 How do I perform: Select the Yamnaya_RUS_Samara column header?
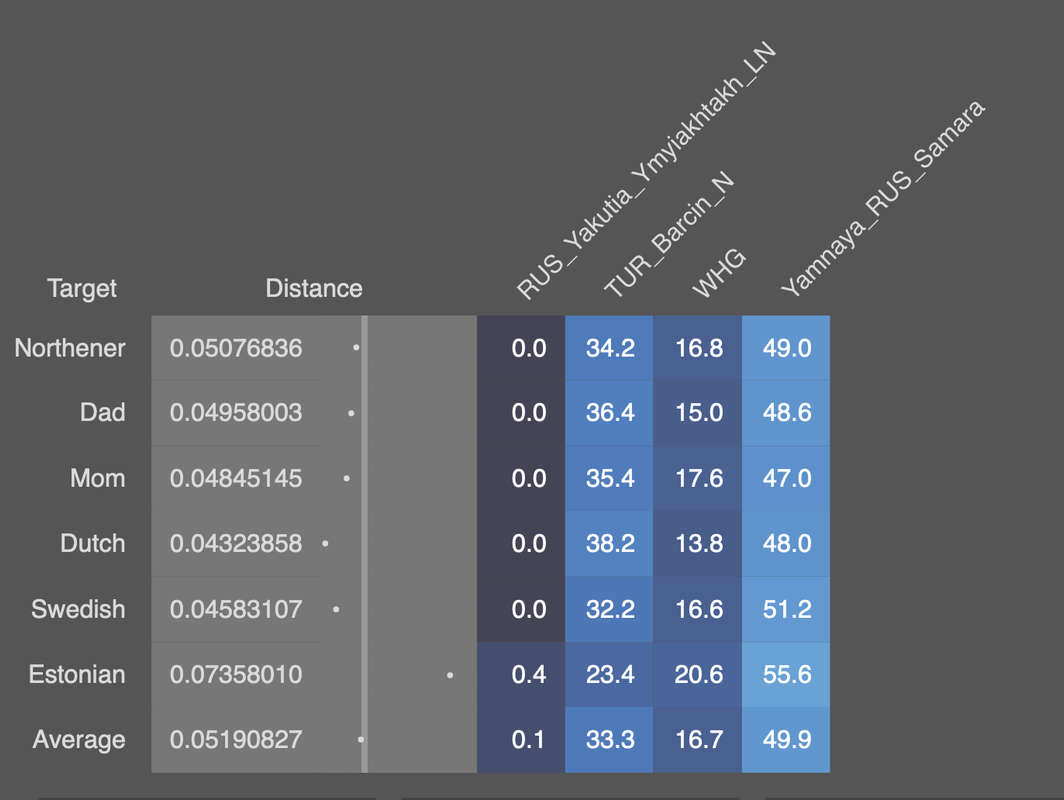pyautogui.click(x=882, y=198)
